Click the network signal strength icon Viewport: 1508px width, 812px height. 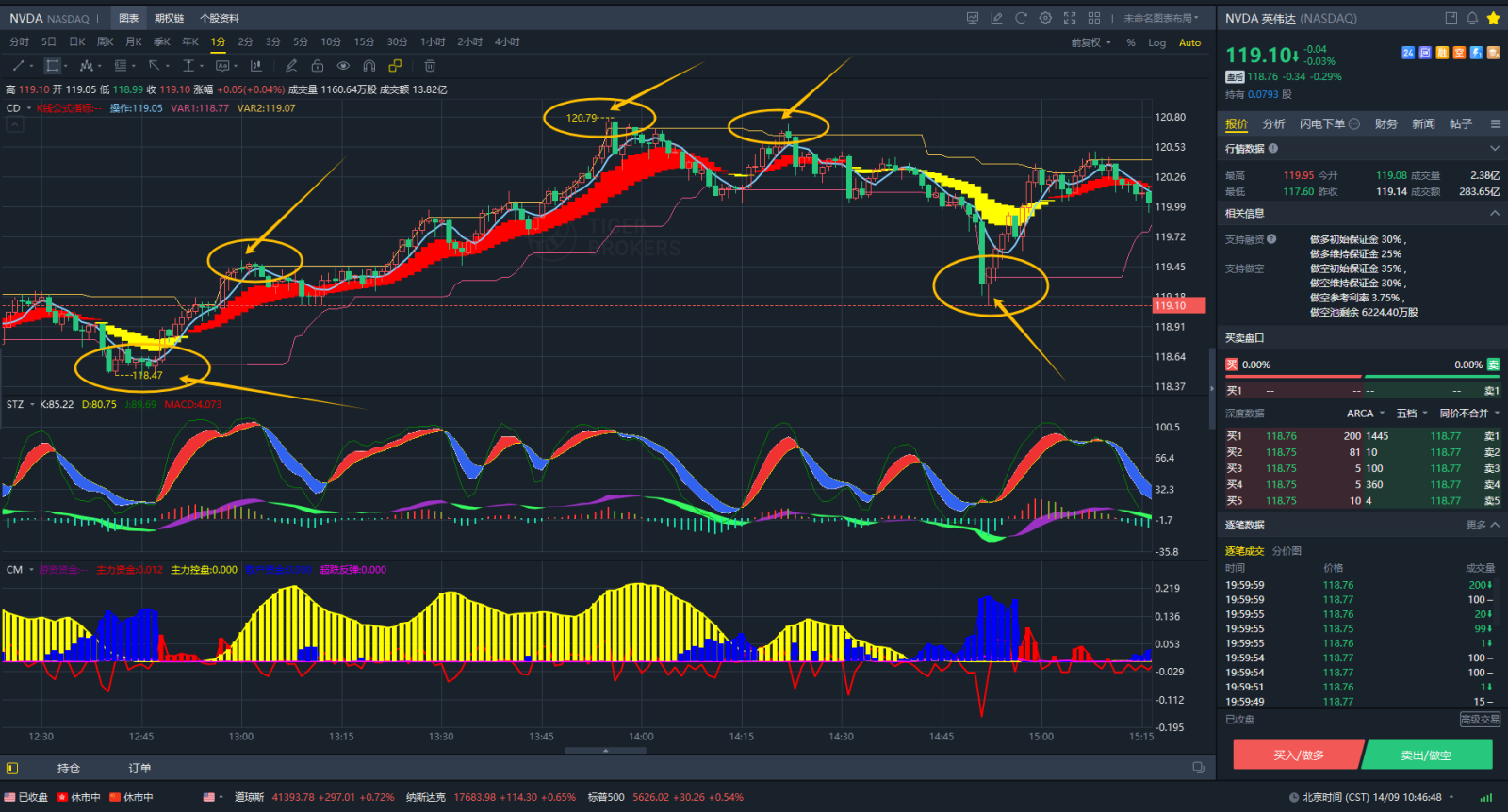coord(1485,797)
